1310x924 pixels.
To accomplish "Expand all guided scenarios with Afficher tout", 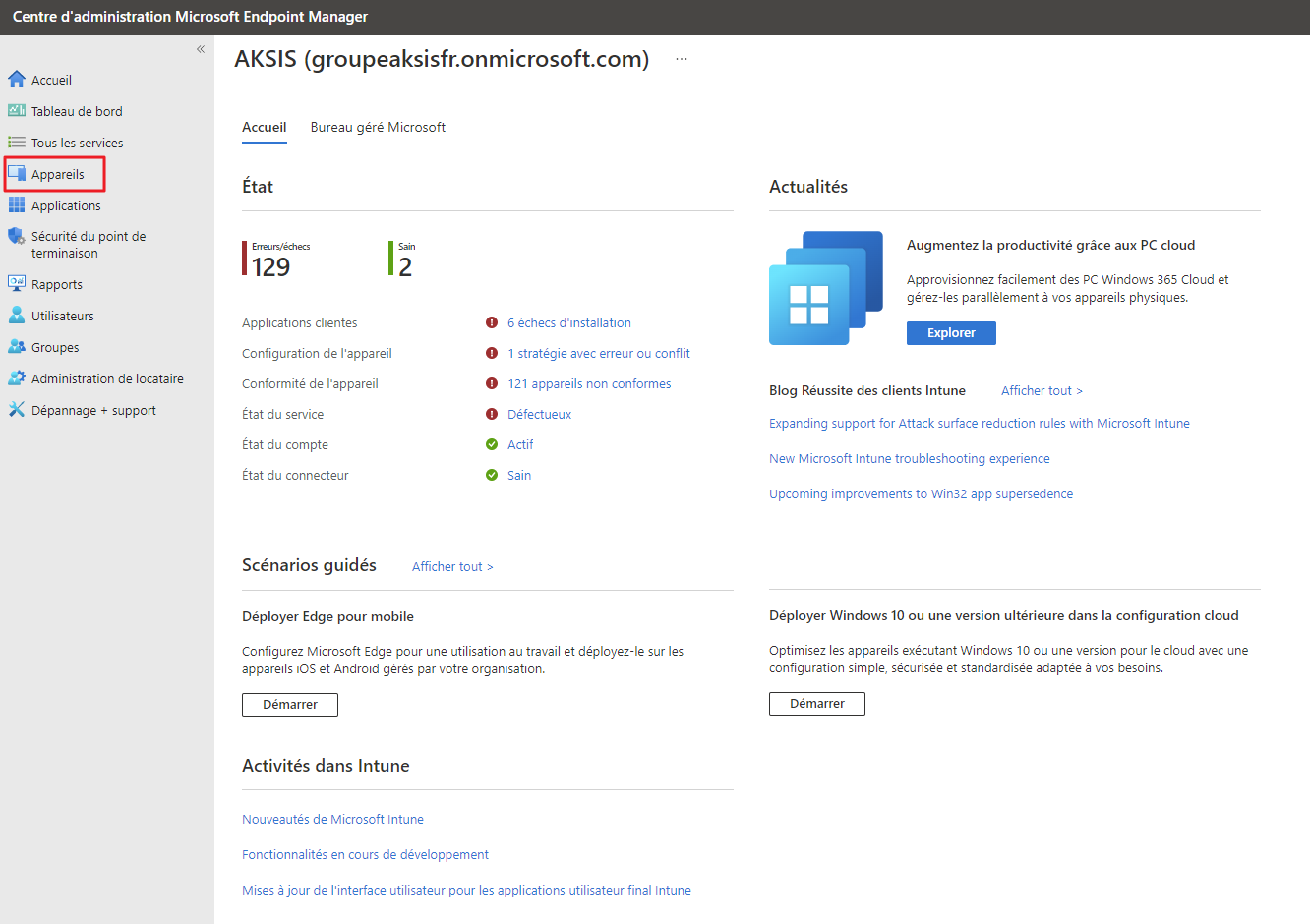I will coord(452,566).
